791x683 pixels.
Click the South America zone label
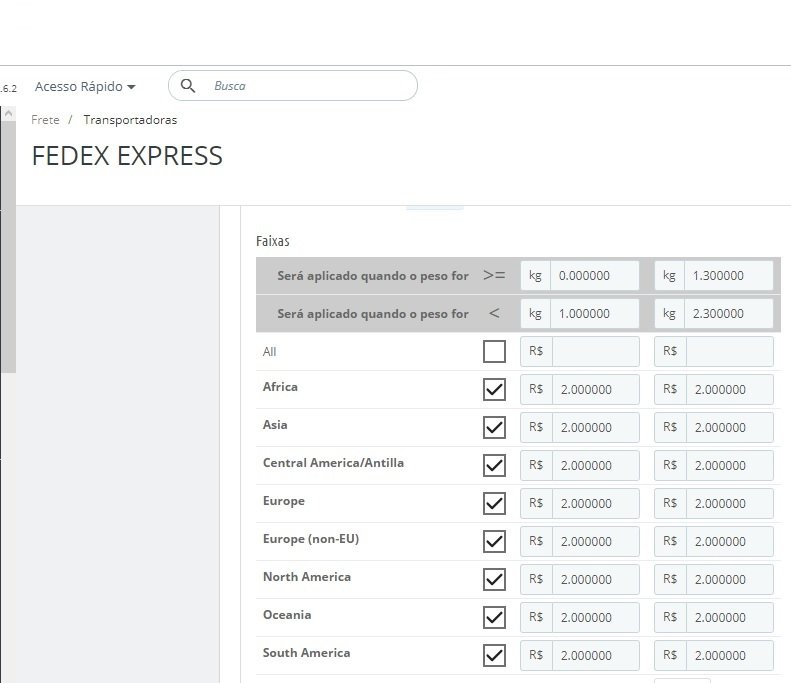(306, 653)
